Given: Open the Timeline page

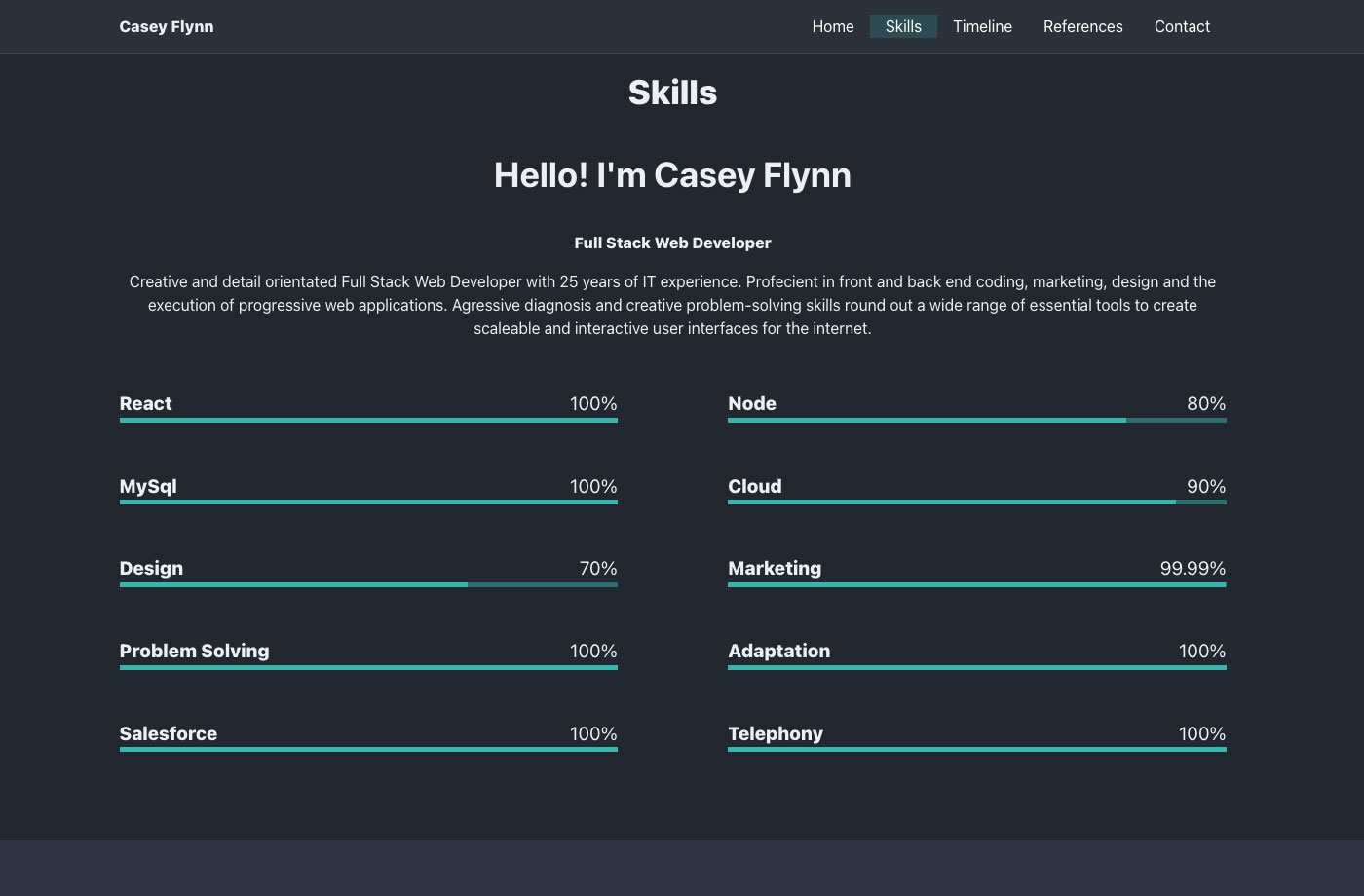Looking at the screenshot, I should [982, 26].
